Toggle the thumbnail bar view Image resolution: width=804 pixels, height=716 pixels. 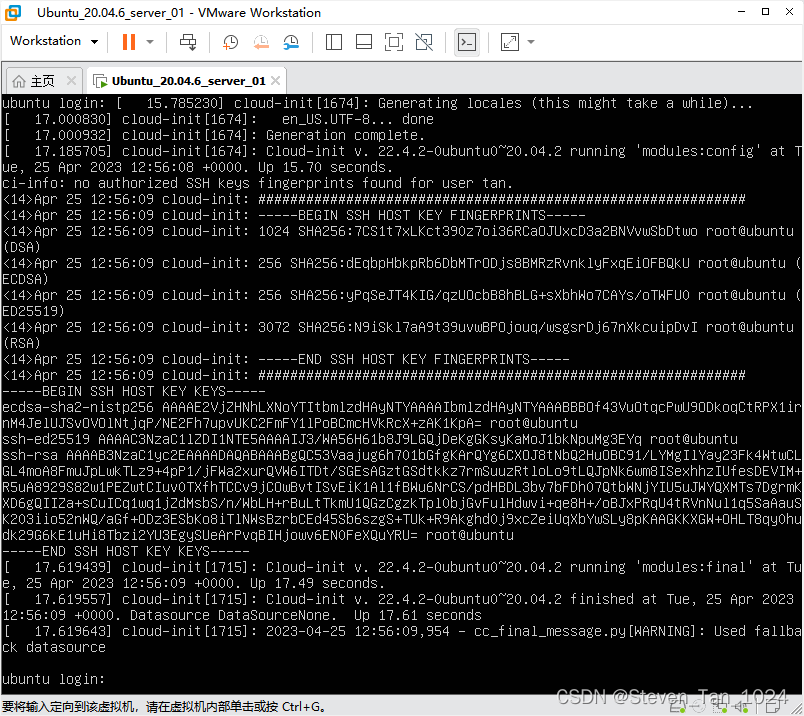click(x=364, y=42)
